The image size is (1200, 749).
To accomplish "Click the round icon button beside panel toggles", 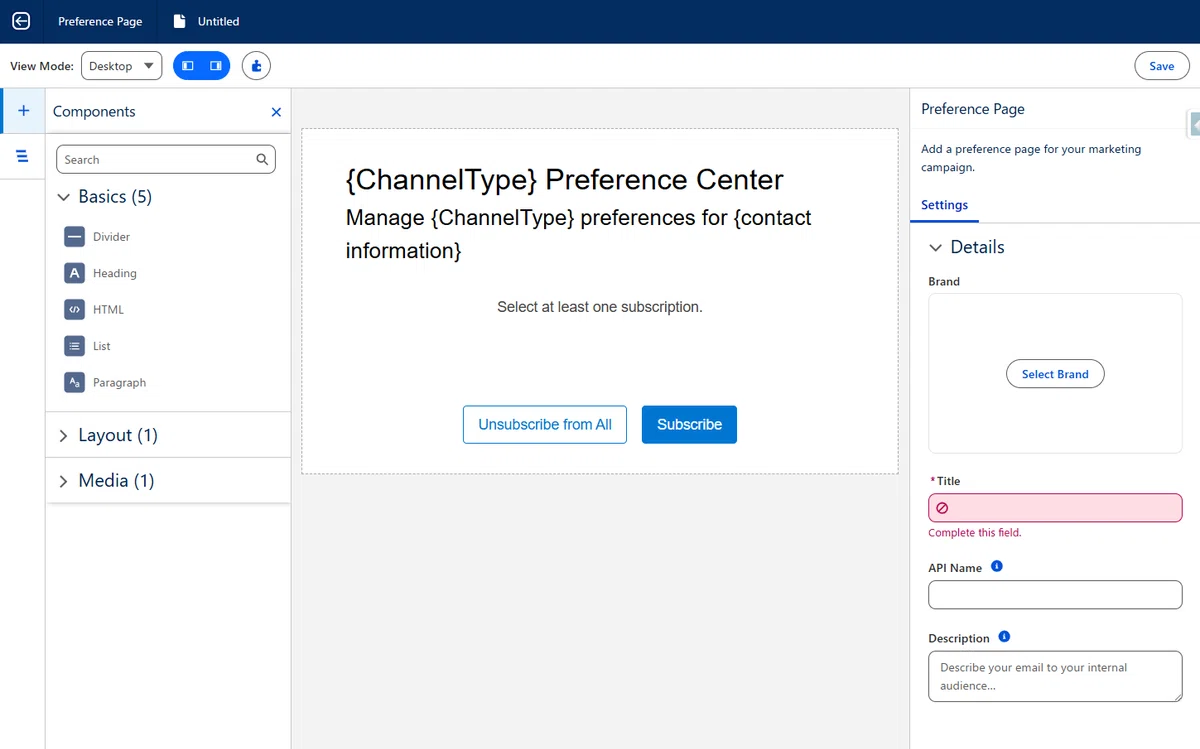I will (256, 66).
